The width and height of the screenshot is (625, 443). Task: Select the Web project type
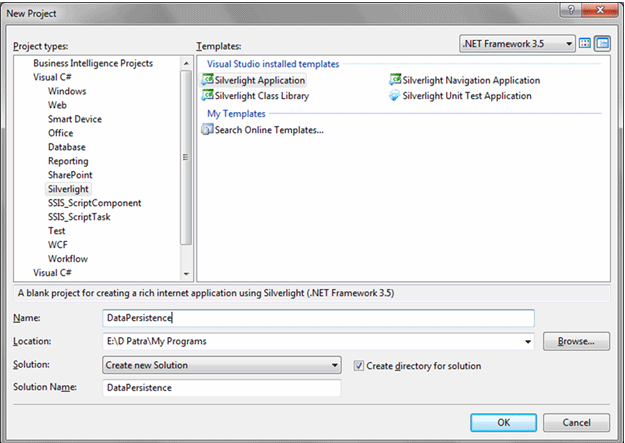click(x=57, y=105)
